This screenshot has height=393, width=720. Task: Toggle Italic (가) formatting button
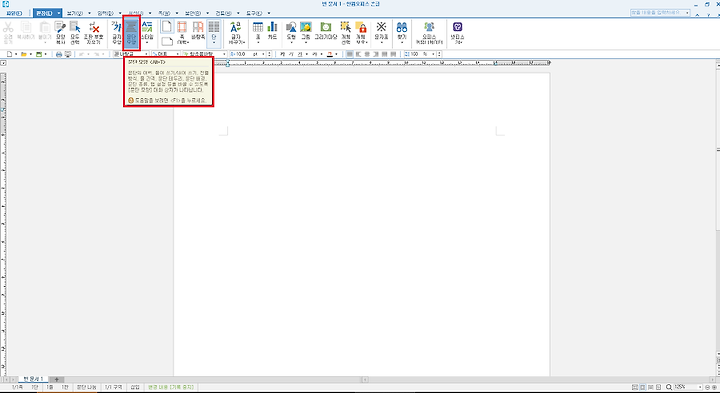pos(291,54)
